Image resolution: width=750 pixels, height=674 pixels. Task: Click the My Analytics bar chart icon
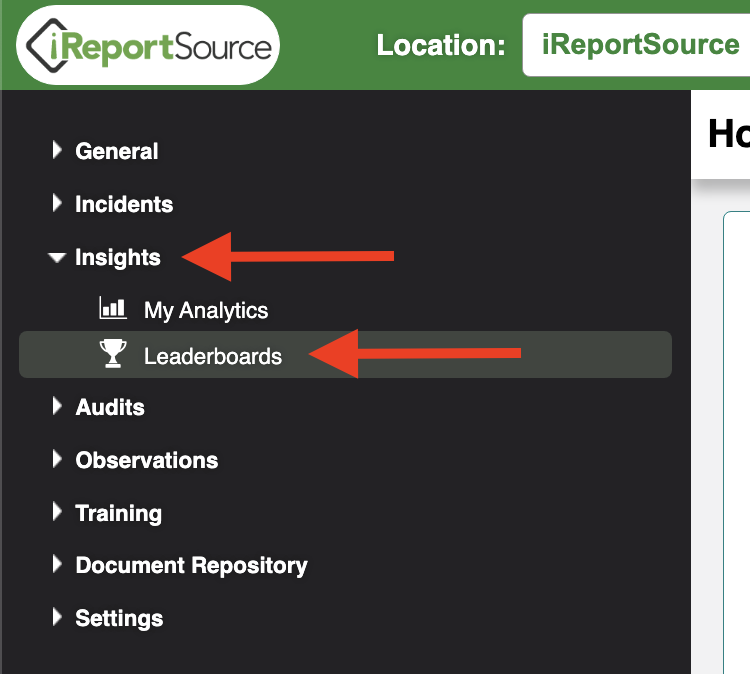pos(113,308)
